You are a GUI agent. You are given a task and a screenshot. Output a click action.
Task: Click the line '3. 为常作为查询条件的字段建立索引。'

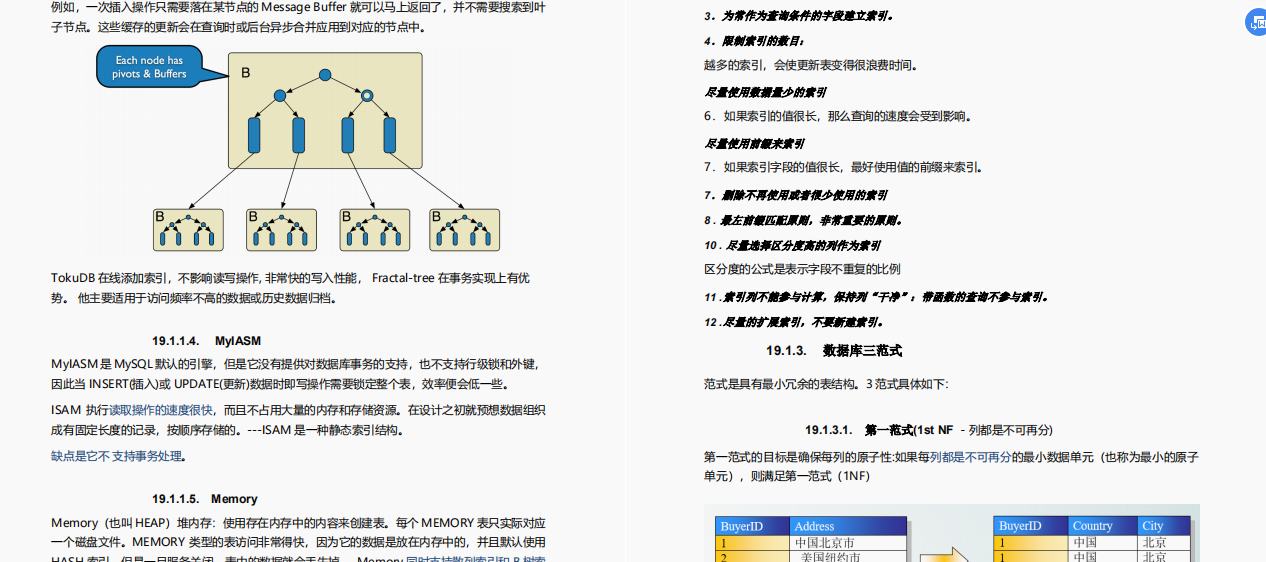coord(799,16)
